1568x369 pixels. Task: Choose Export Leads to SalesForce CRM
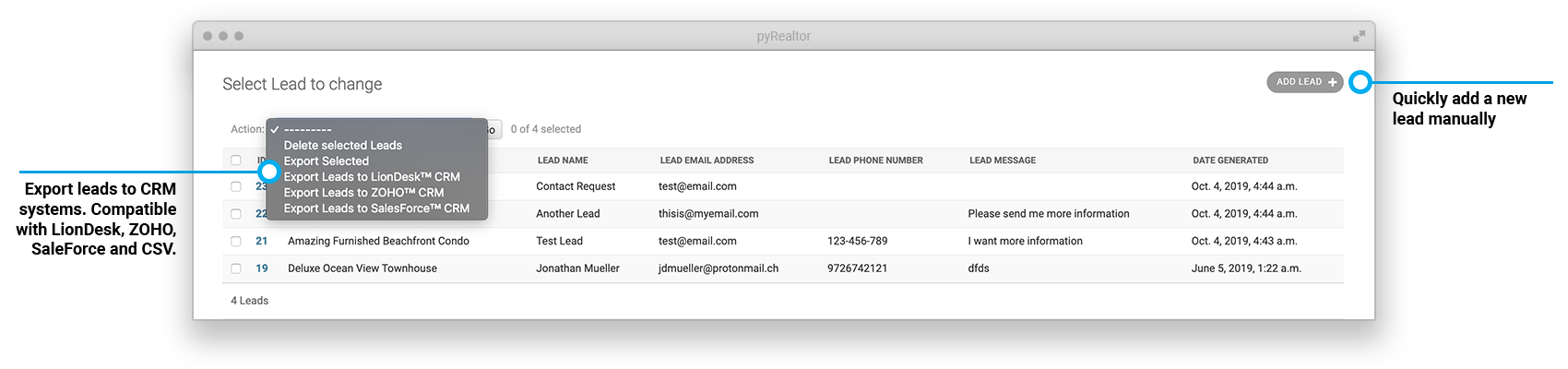tap(376, 208)
